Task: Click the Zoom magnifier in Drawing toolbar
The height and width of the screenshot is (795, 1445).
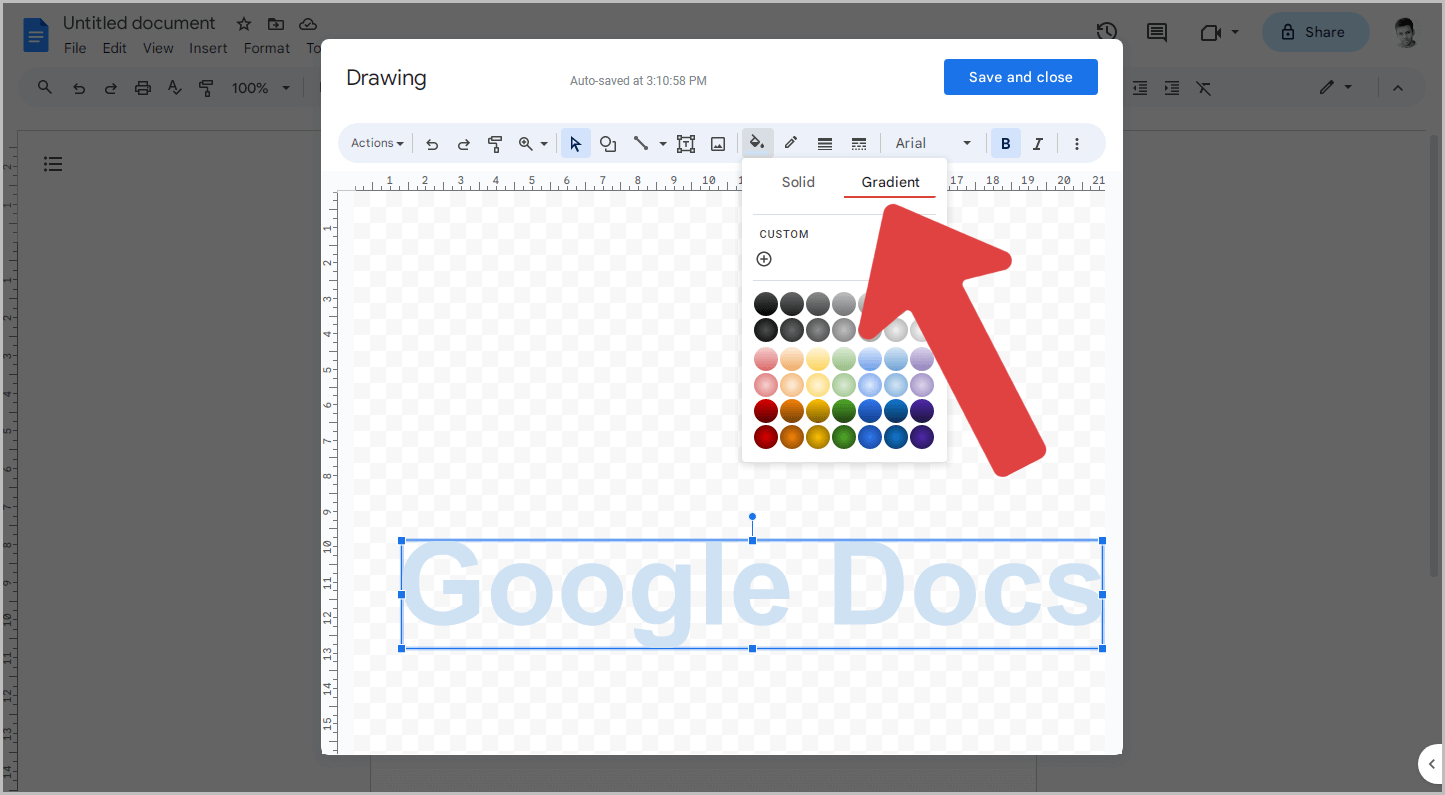Action: (525, 144)
